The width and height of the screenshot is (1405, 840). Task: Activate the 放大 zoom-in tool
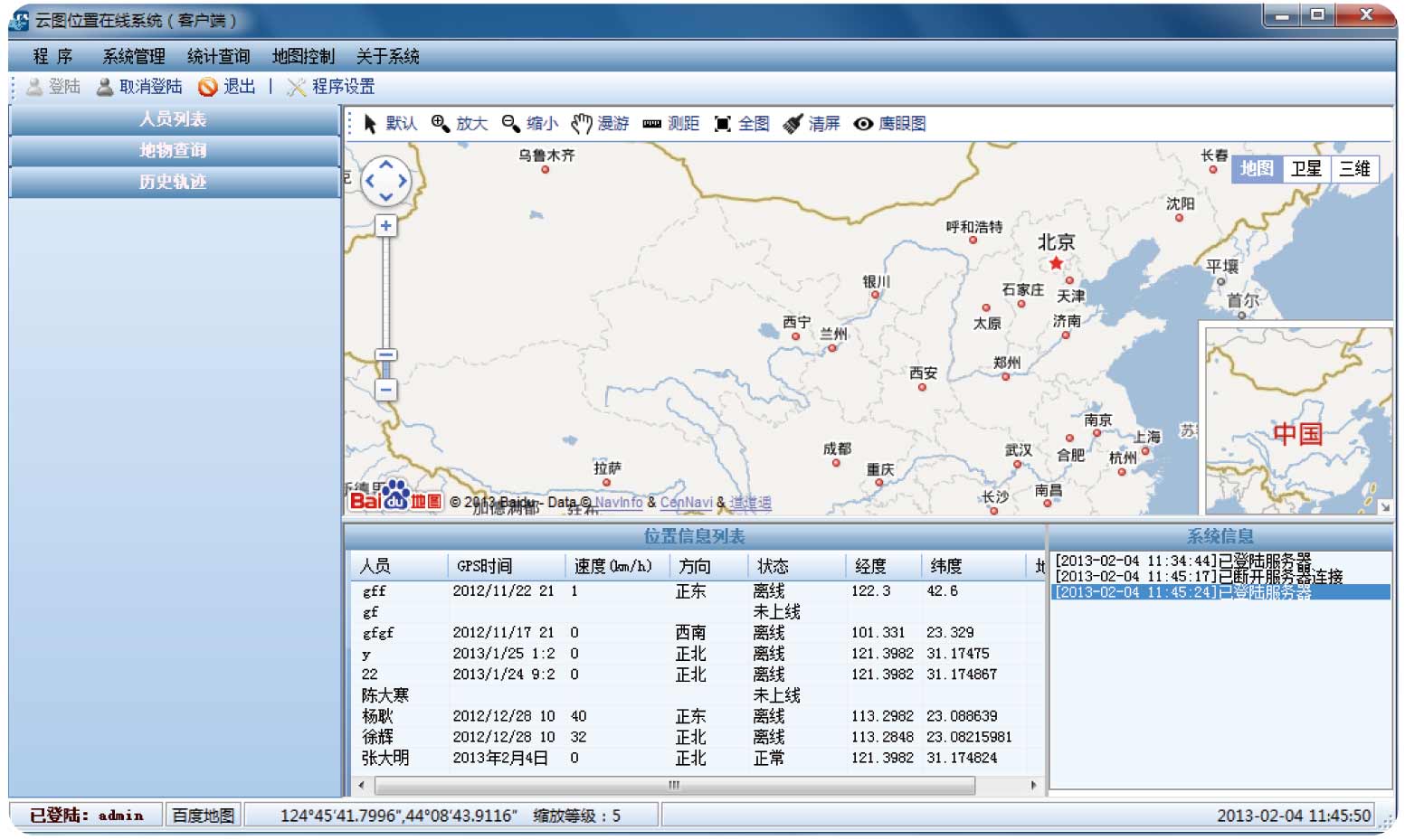pyautogui.click(x=460, y=124)
